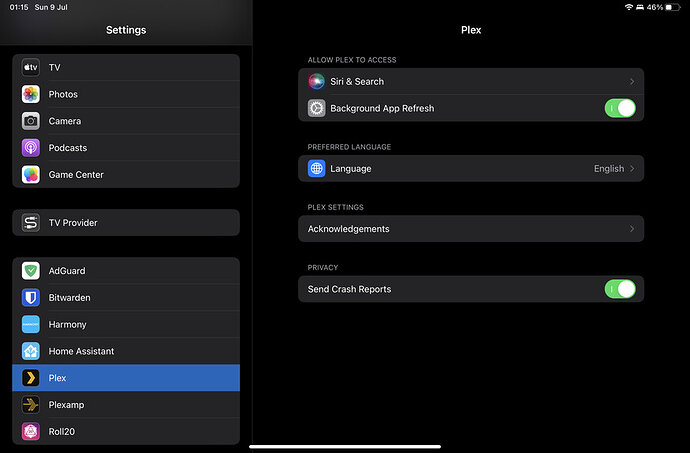Viewport: 690px width, 453px height.
Task: Open Acknowledgements text
Action: pyautogui.click(x=349, y=229)
